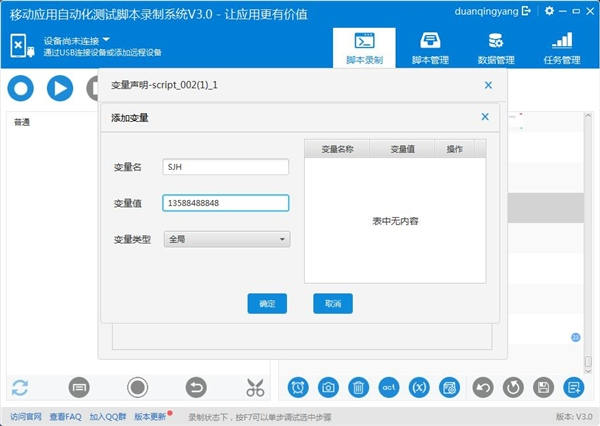Click the camera screenshot icon
This screenshot has width=600, height=426.
coord(327,387)
